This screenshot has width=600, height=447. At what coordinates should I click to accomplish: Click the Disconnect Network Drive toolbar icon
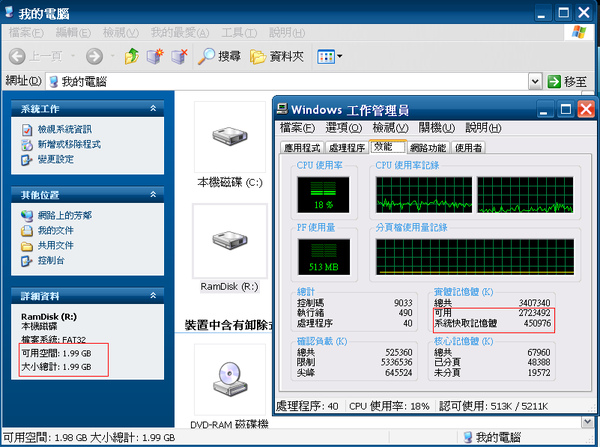pos(179,56)
